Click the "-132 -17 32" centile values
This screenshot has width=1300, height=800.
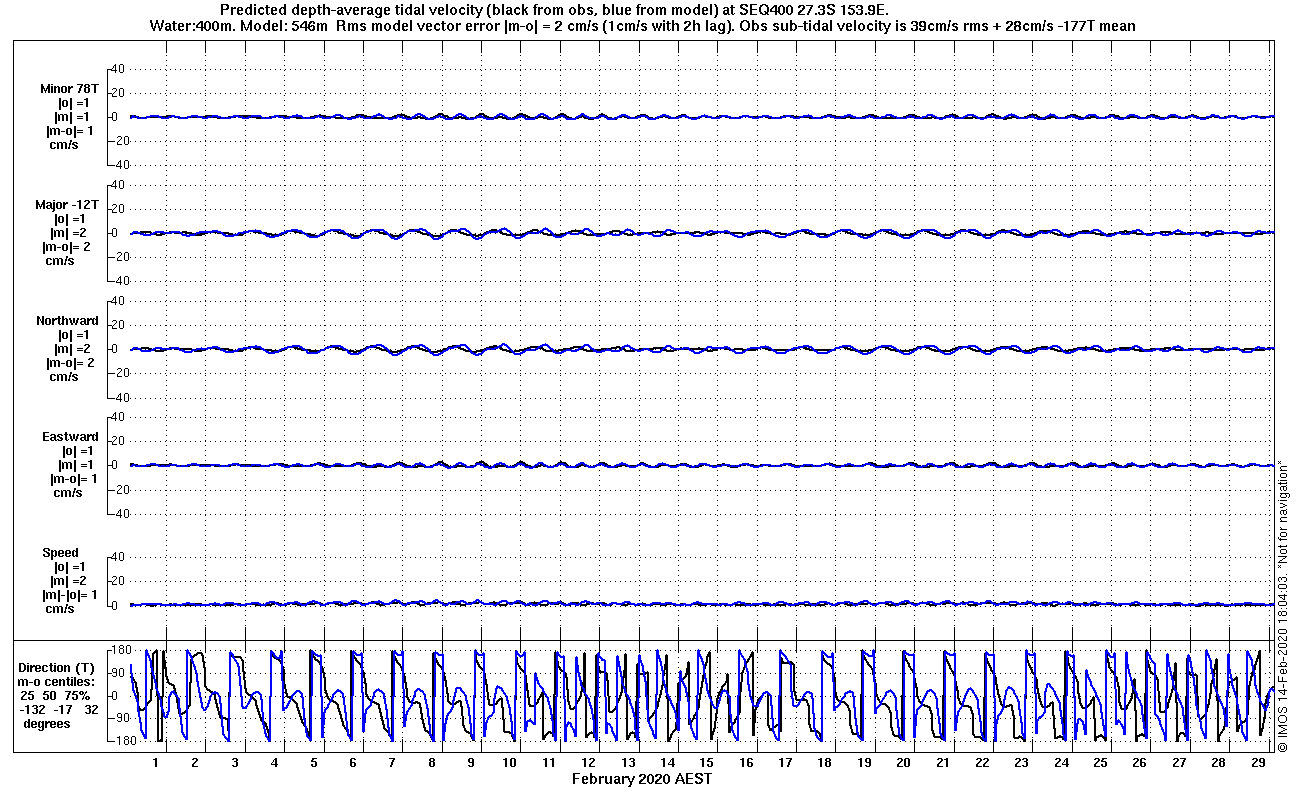(59, 709)
